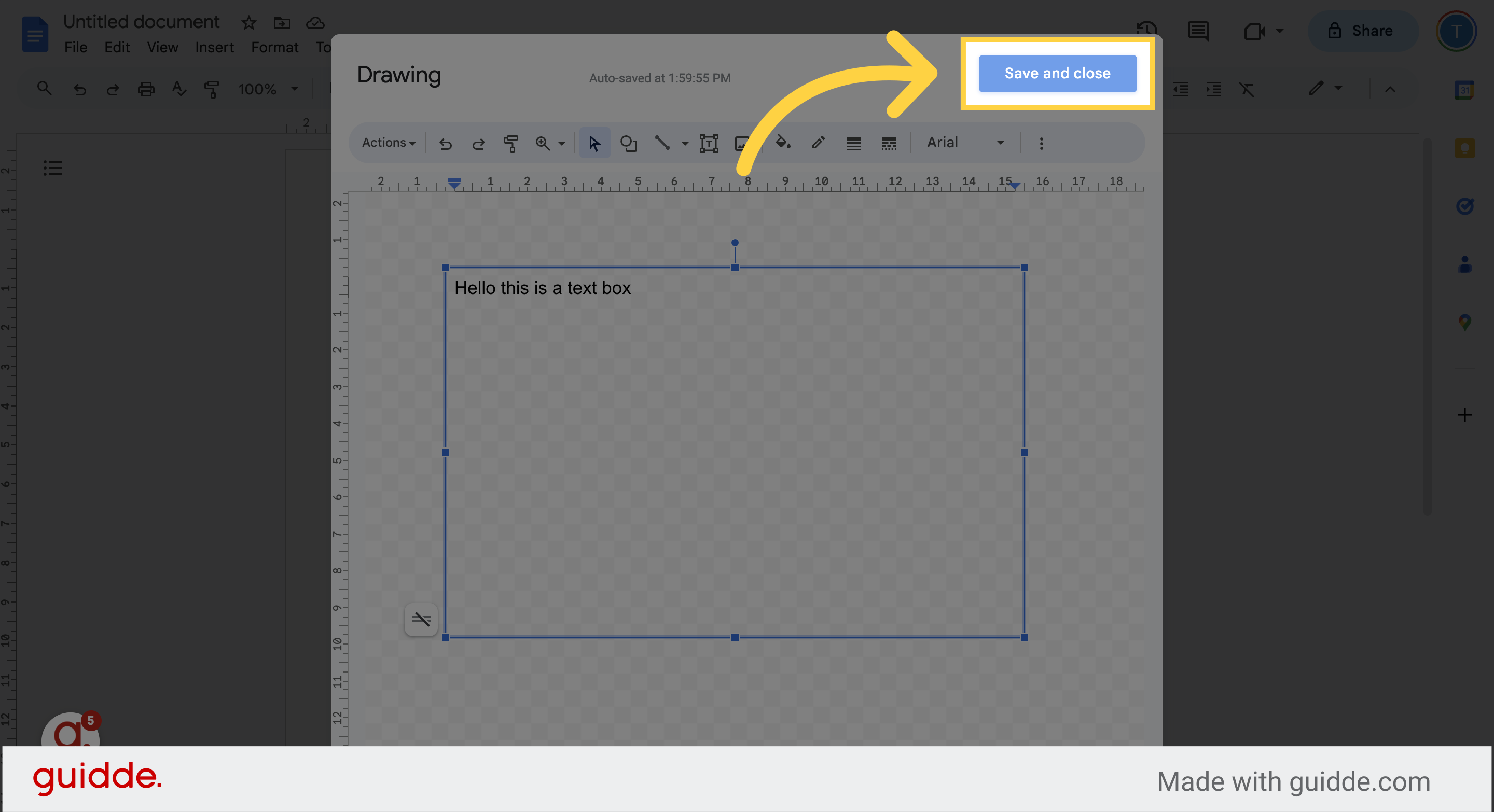Expand the Line tool options arrow
Image resolution: width=1494 pixels, height=812 pixels.
[685, 143]
